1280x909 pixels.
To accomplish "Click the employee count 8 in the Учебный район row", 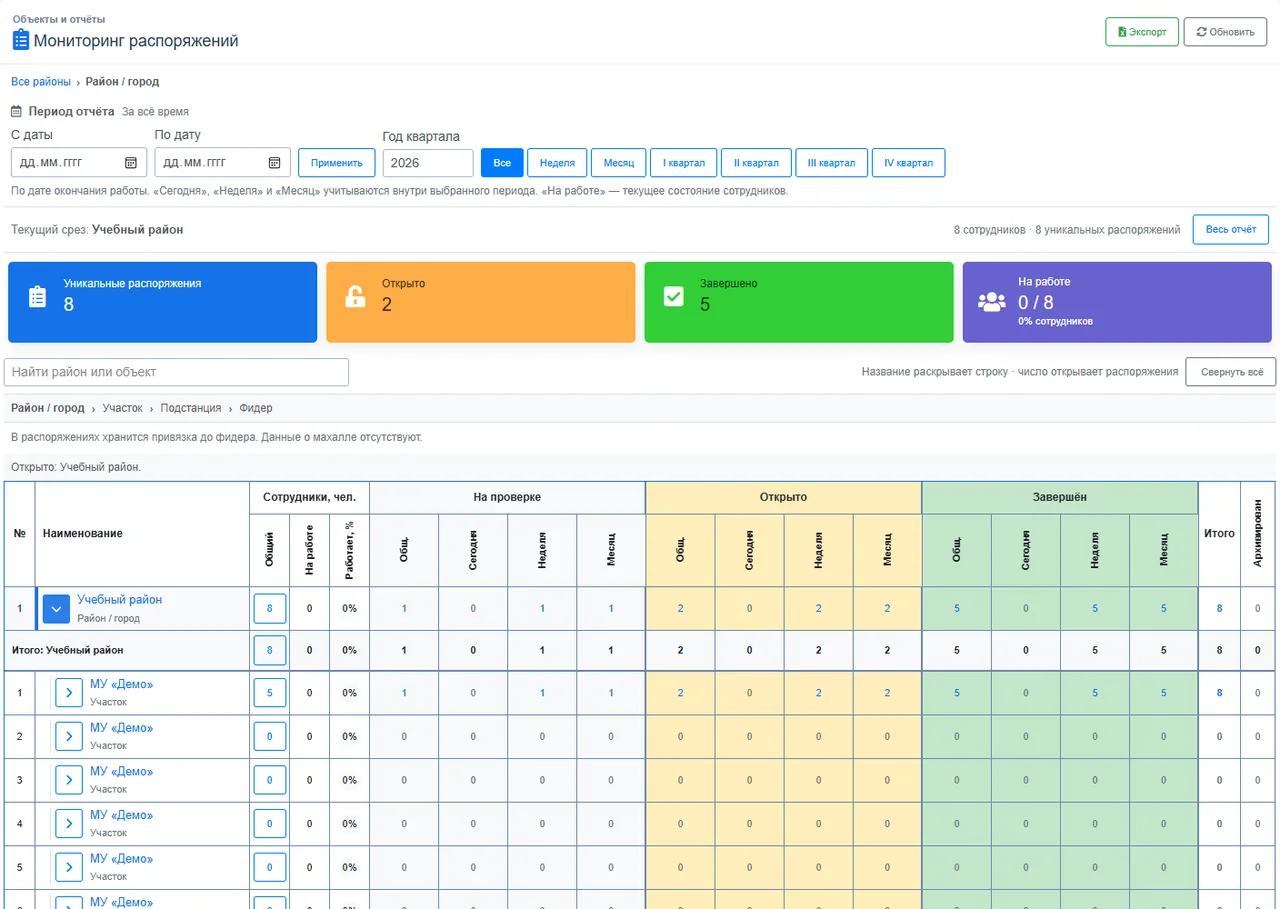I will 270,608.
